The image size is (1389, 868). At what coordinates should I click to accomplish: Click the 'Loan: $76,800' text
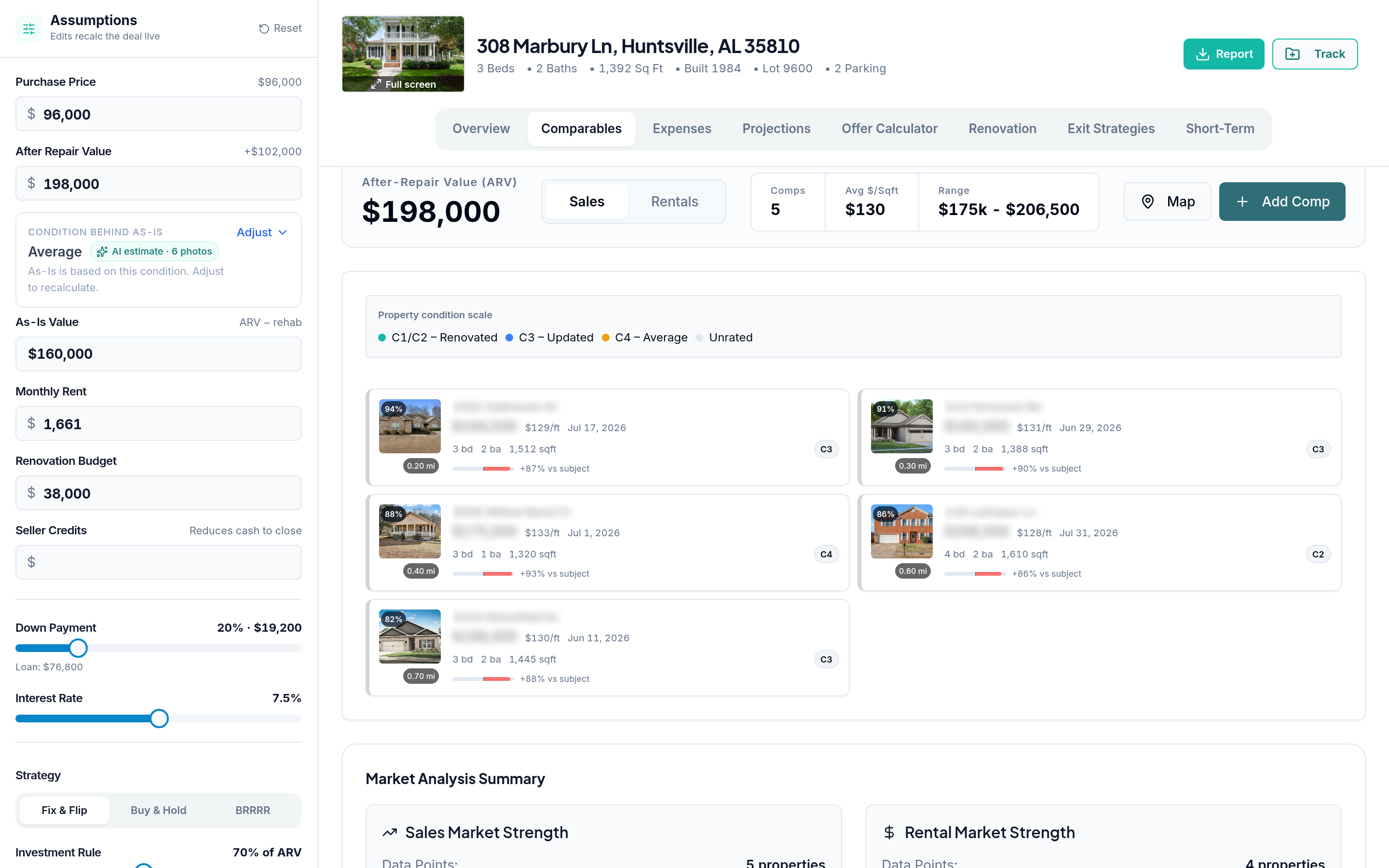[49, 667]
